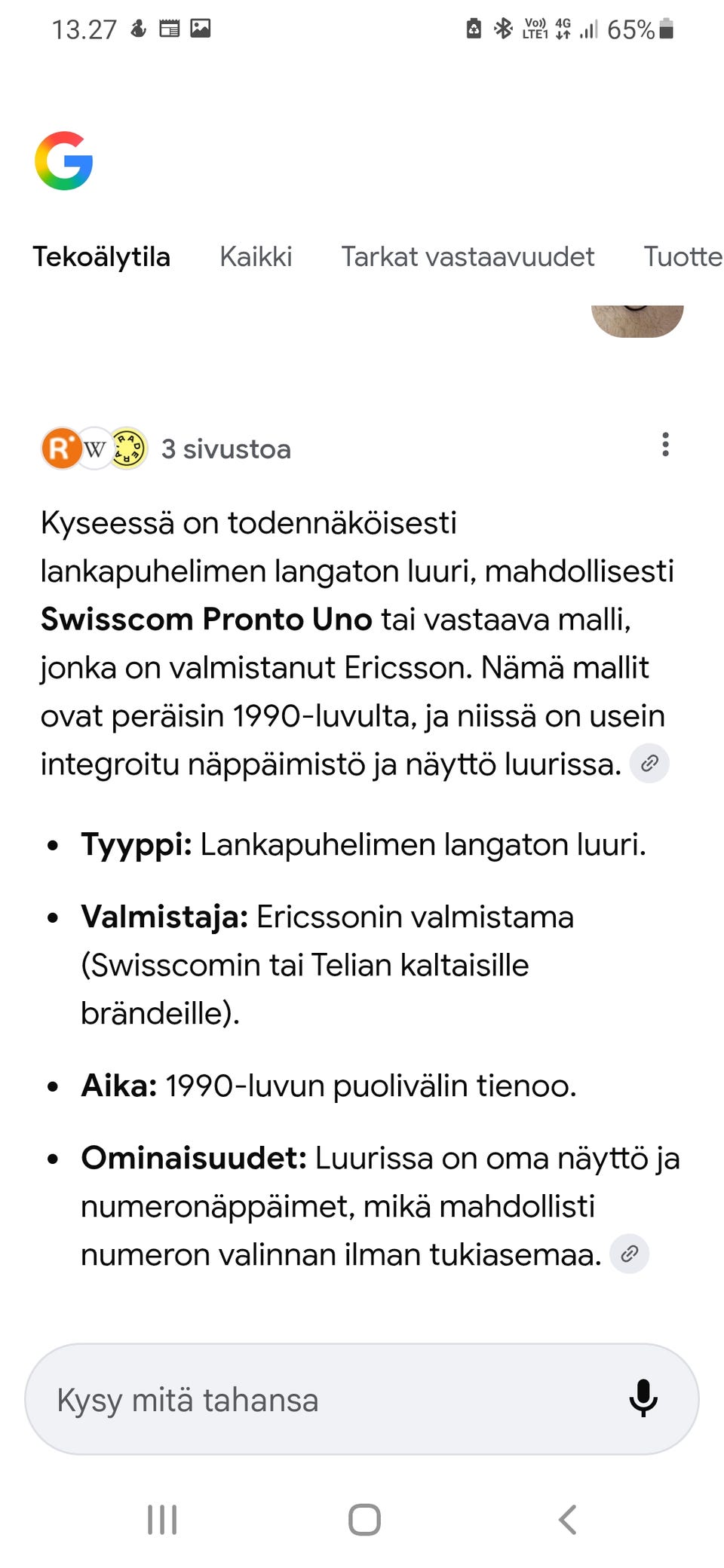Screen dimensions: 724x1568
Task: Open the three-dot overflow menu
Action: point(665,446)
